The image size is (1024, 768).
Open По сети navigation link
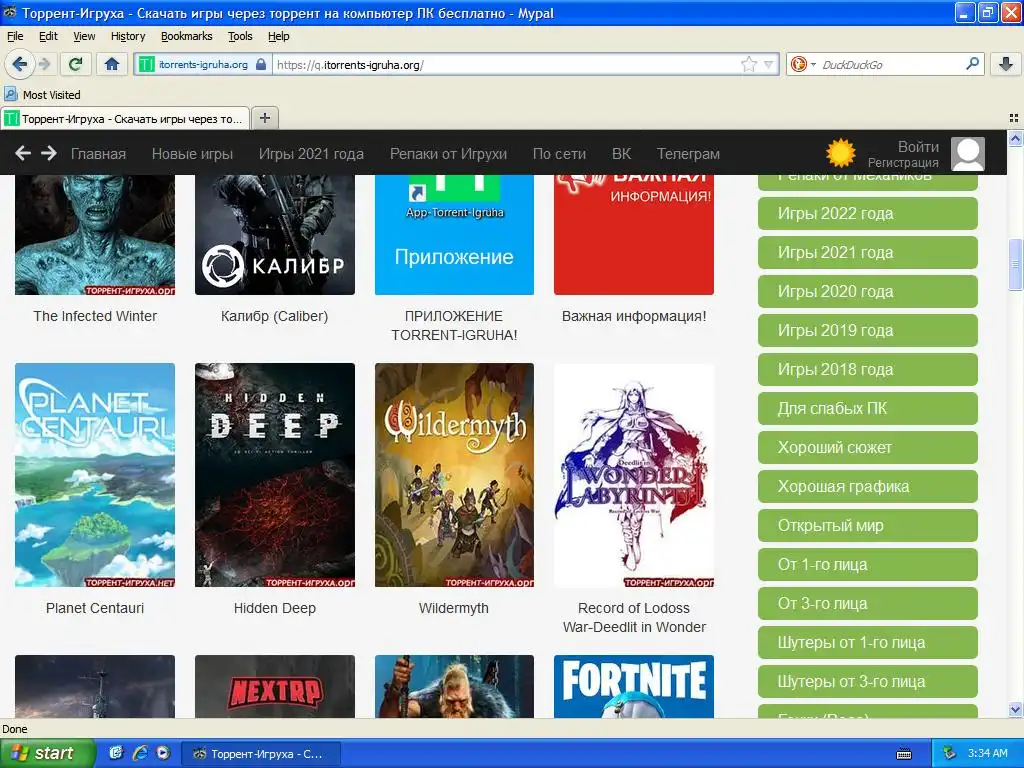tap(559, 154)
